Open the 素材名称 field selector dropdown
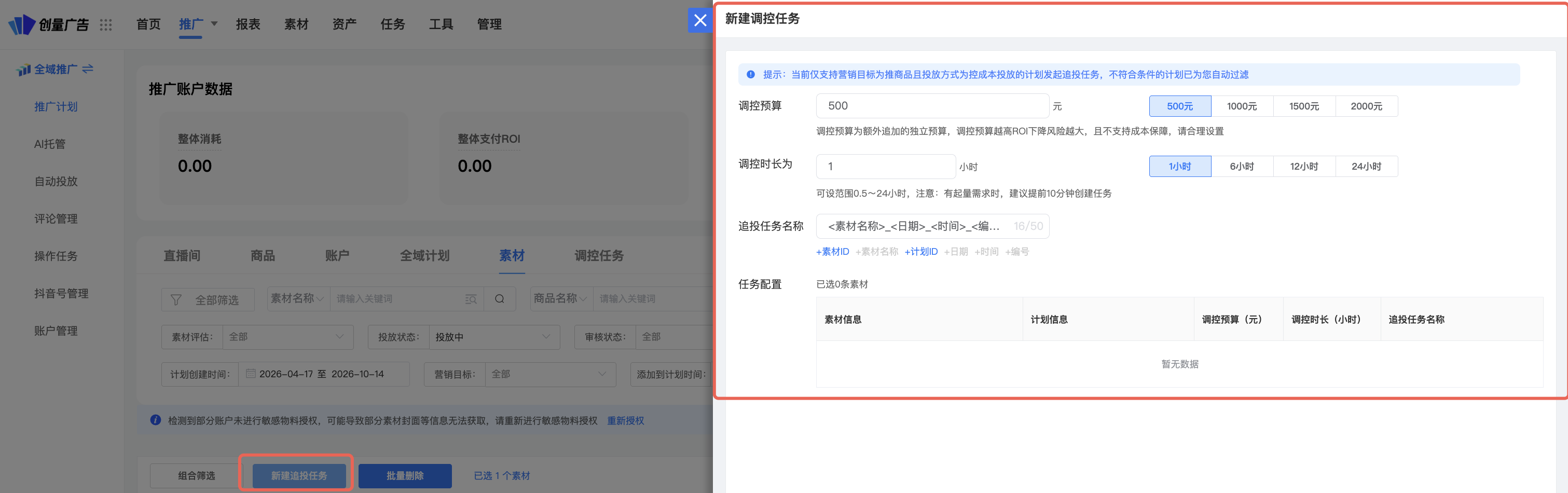This screenshot has width=1568, height=493. [x=298, y=299]
